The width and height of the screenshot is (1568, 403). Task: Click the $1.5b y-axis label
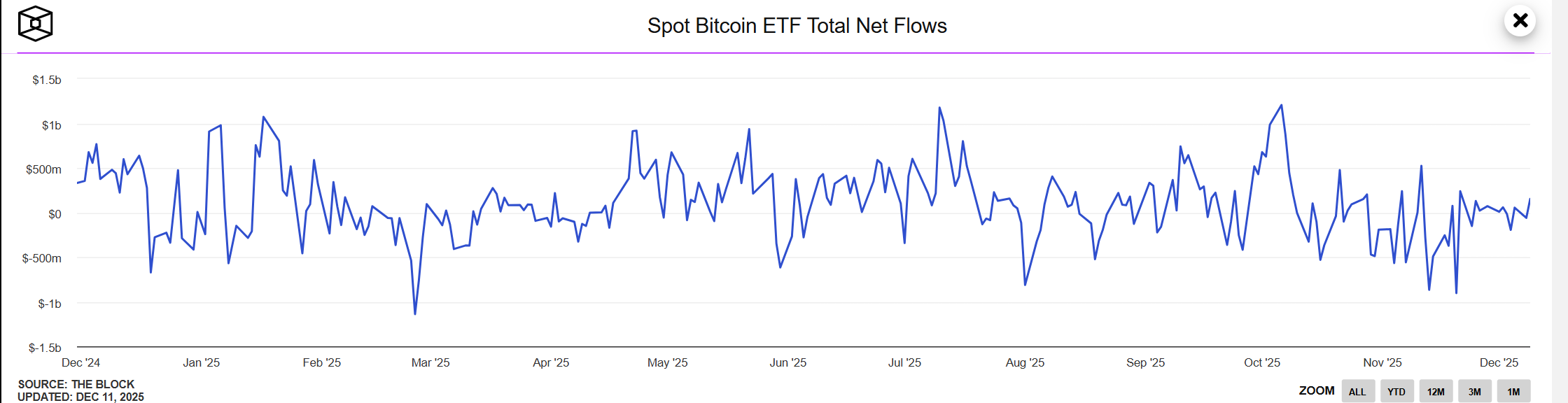pyautogui.click(x=48, y=80)
